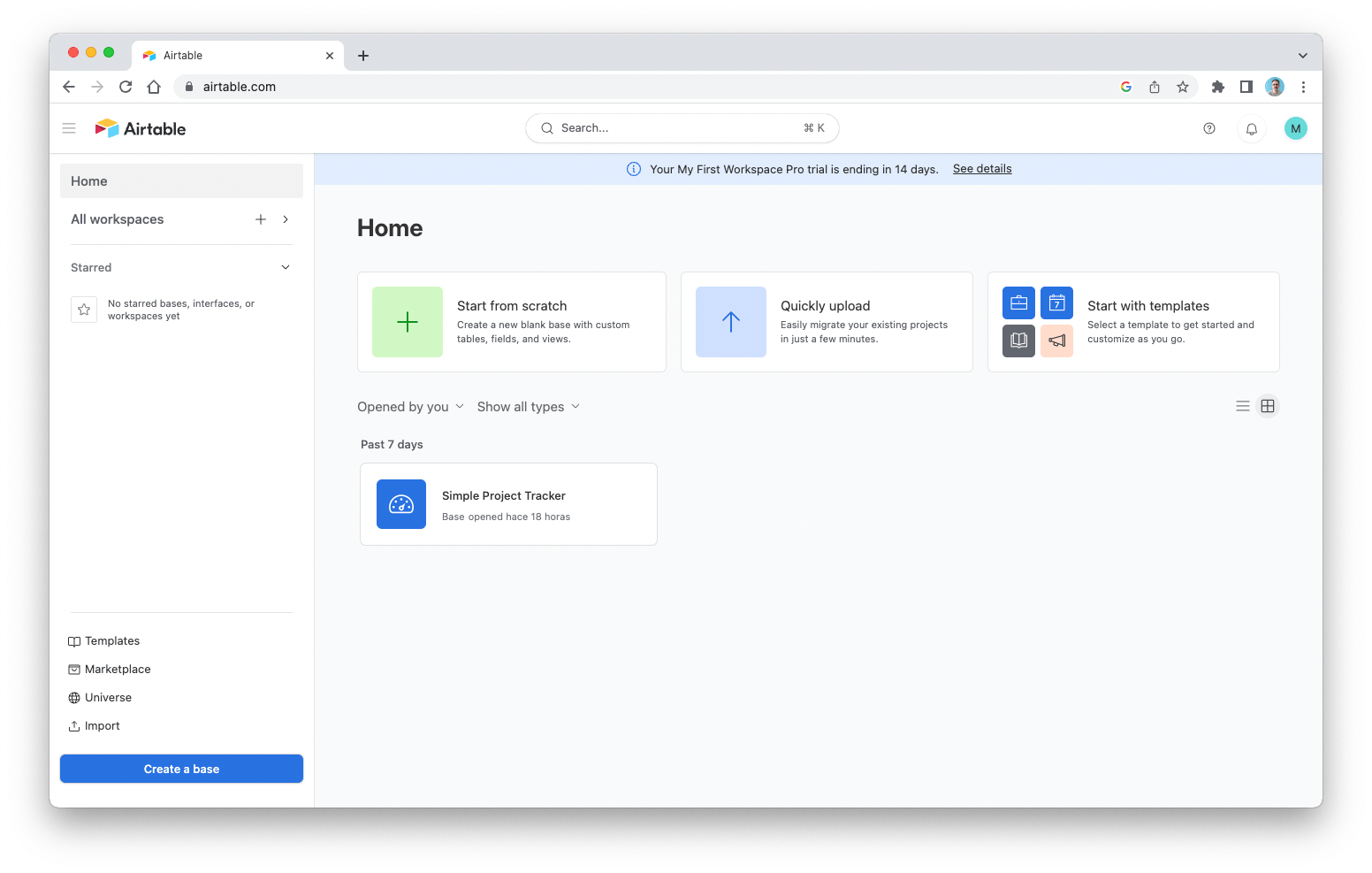Screen dimensions: 1372x873
Task: Click the calendar template category icon
Action: [x=1056, y=302]
